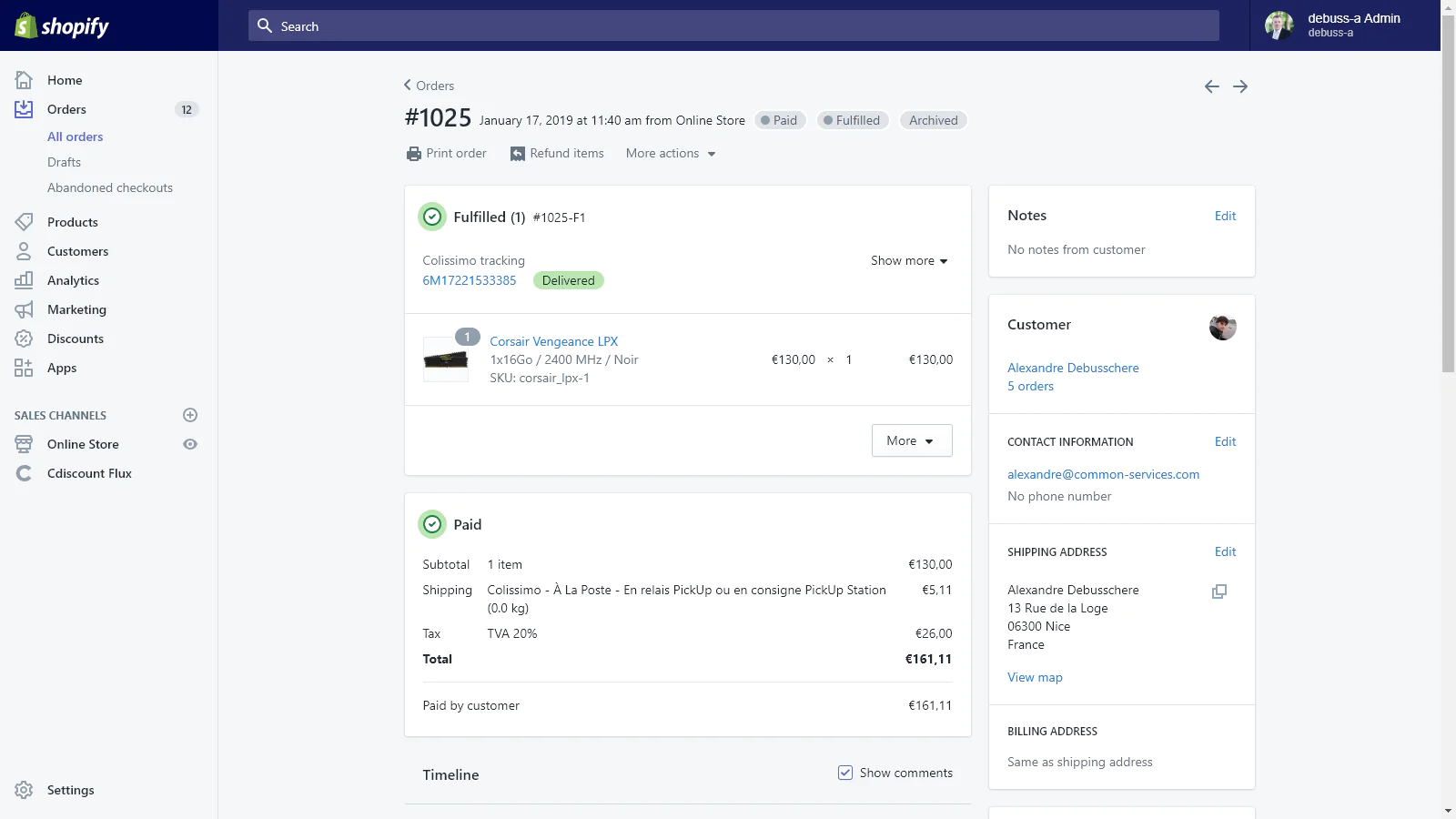Open the More dropdown in fulfillment card
The height and width of the screenshot is (819, 1456).
point(911,440)
